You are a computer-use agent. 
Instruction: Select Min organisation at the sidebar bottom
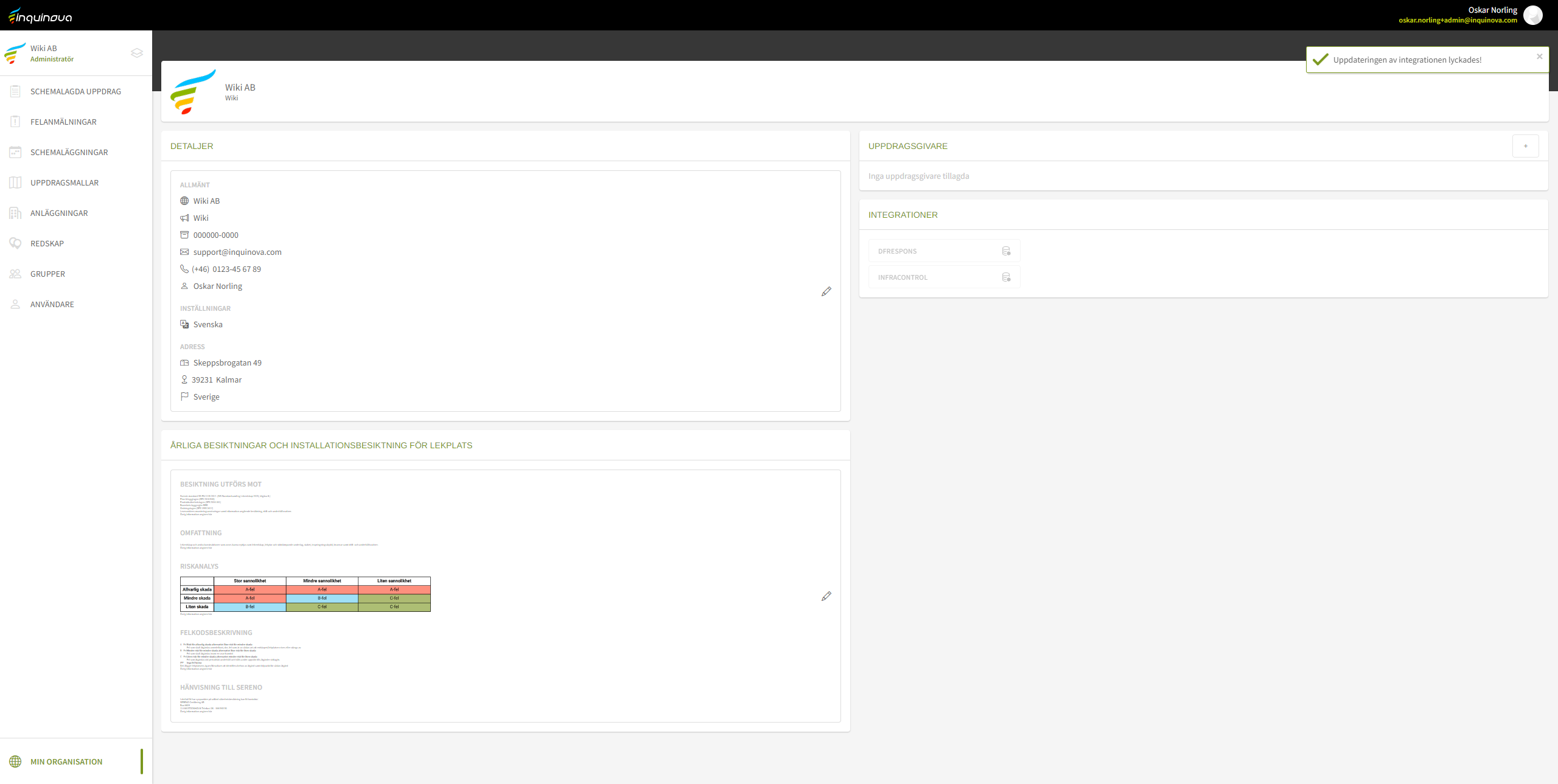66,761
